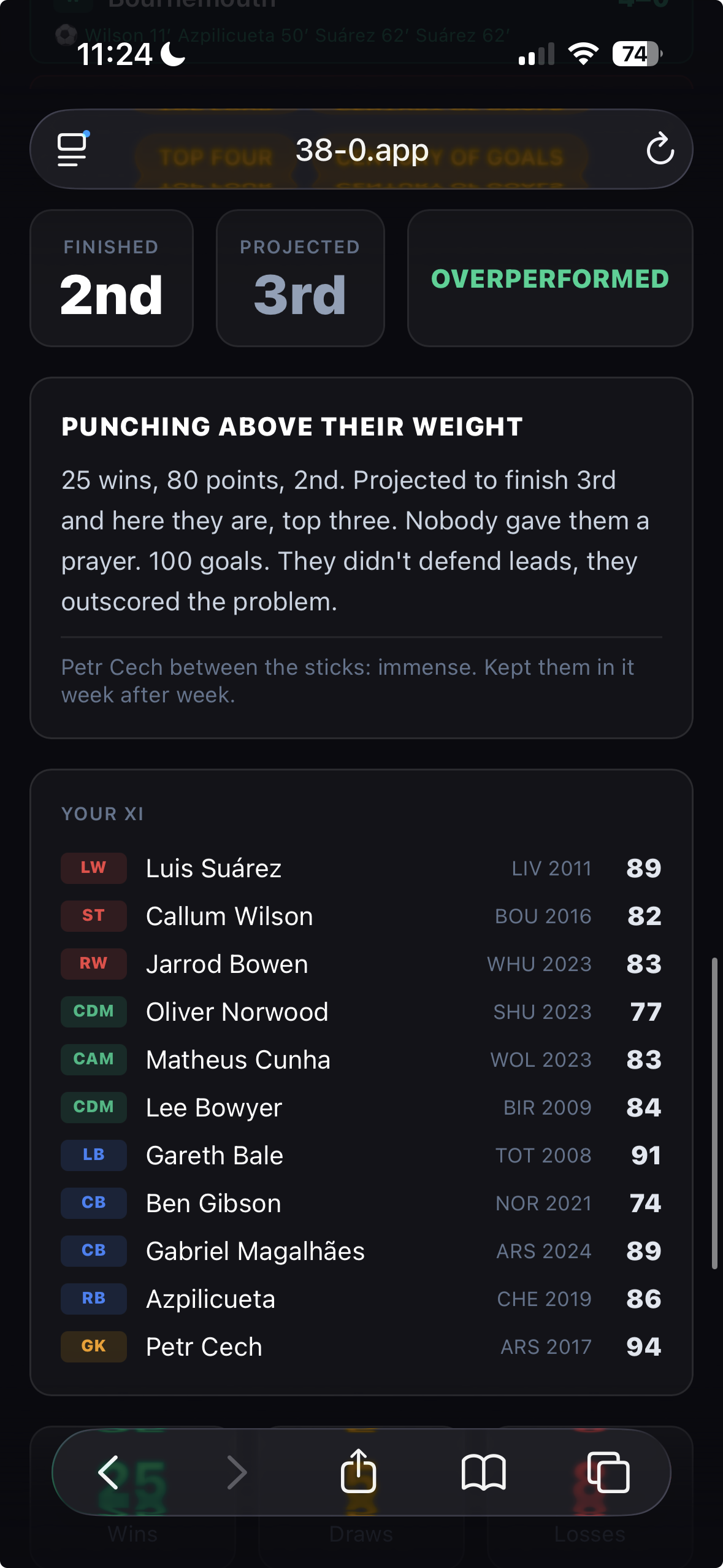Select the Luis Suárez LW row
Viewport: 723px width, 1568px height.
[361, 868]
